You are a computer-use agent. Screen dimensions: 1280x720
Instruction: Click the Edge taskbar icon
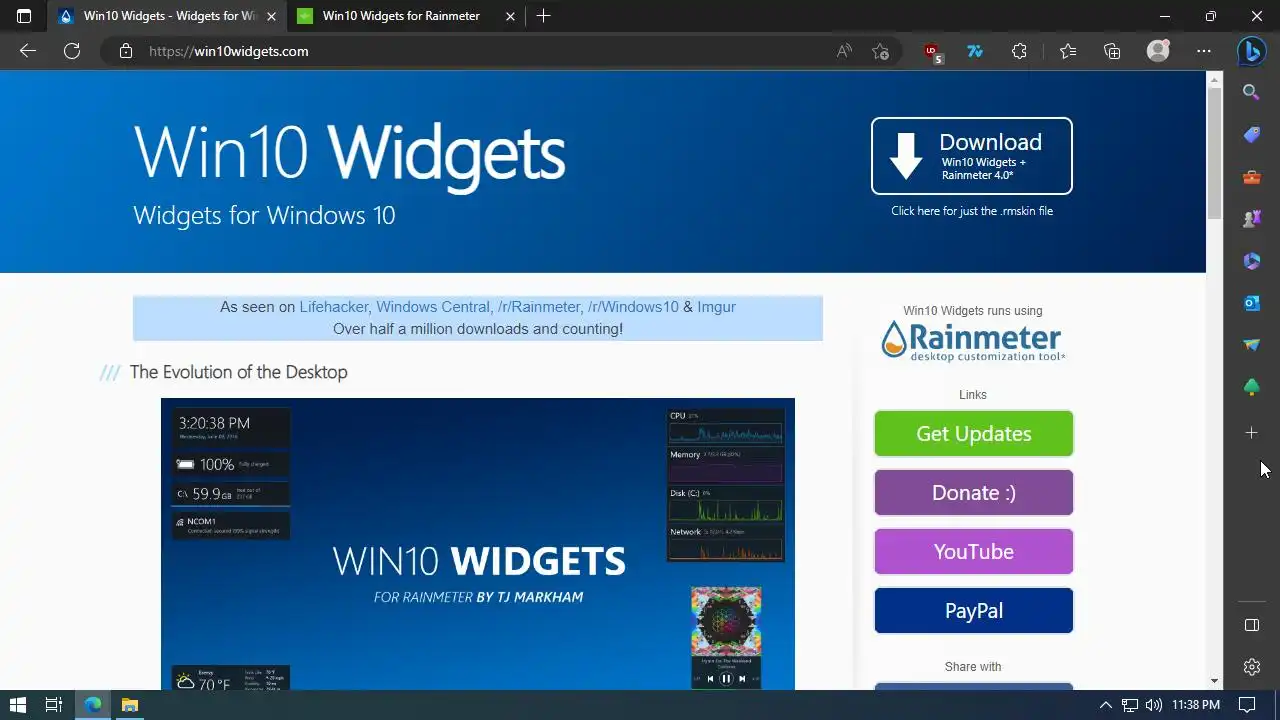pyautogui.click(x=92, y=705)
